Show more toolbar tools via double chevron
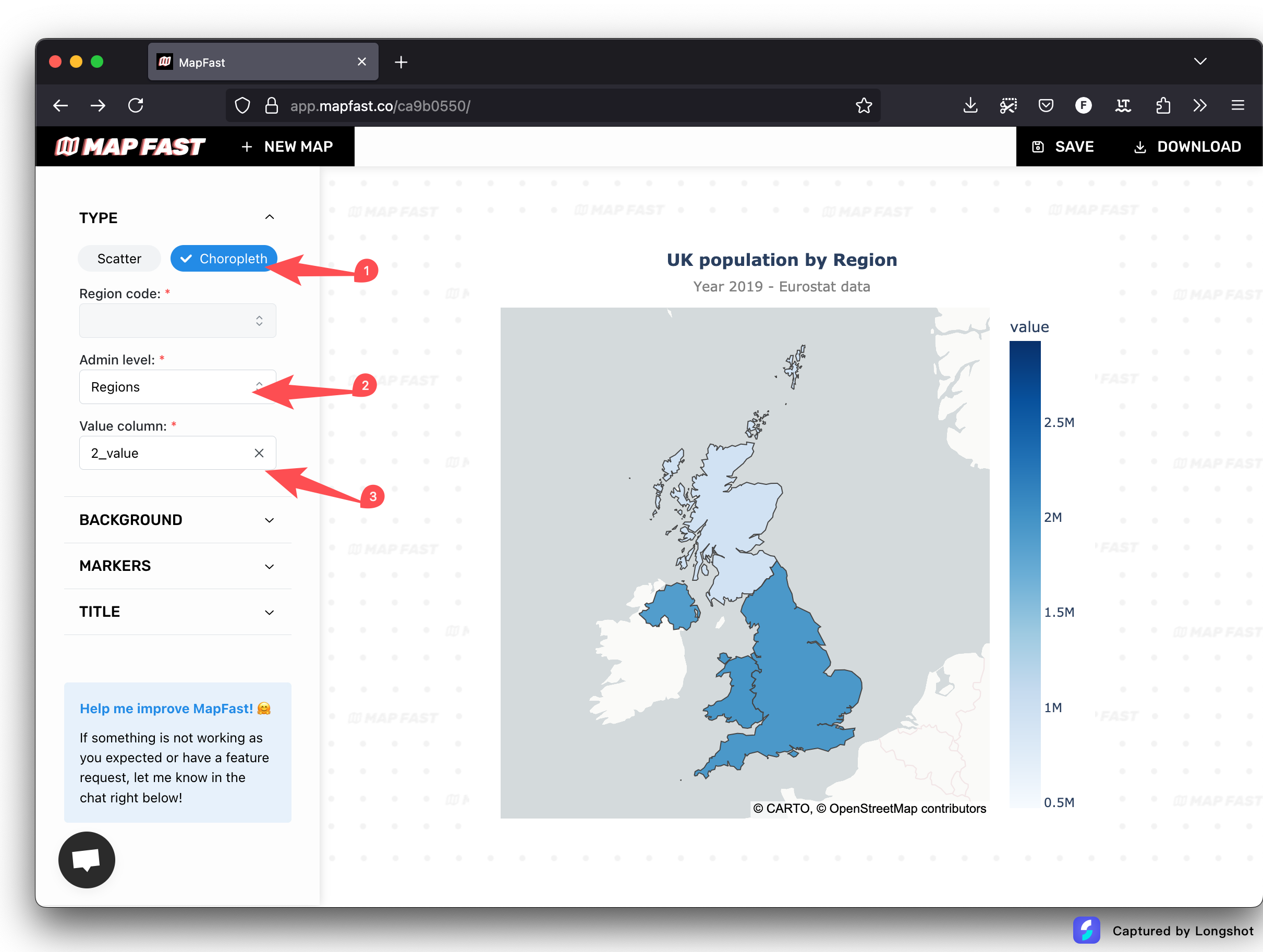This screenshot has height=952, width=1263. tap(1199, 106)
